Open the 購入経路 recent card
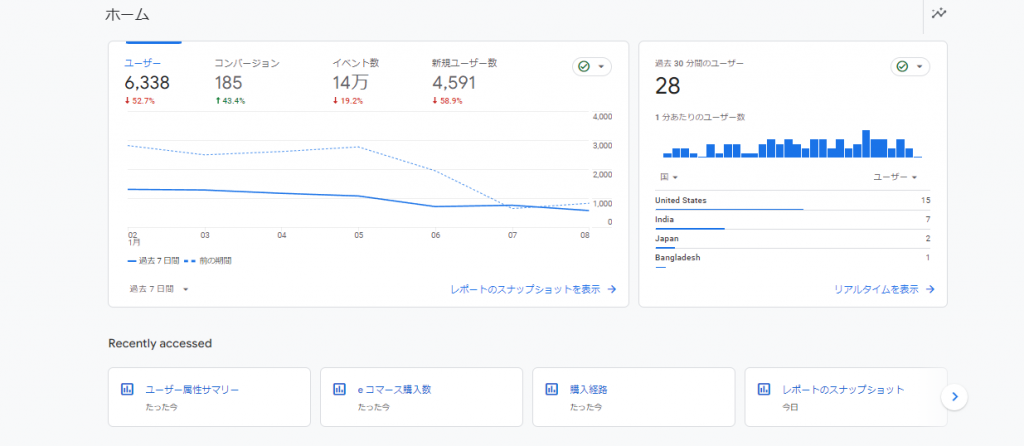Viewport: 1024px width, 446px height. tap(633, 397)
